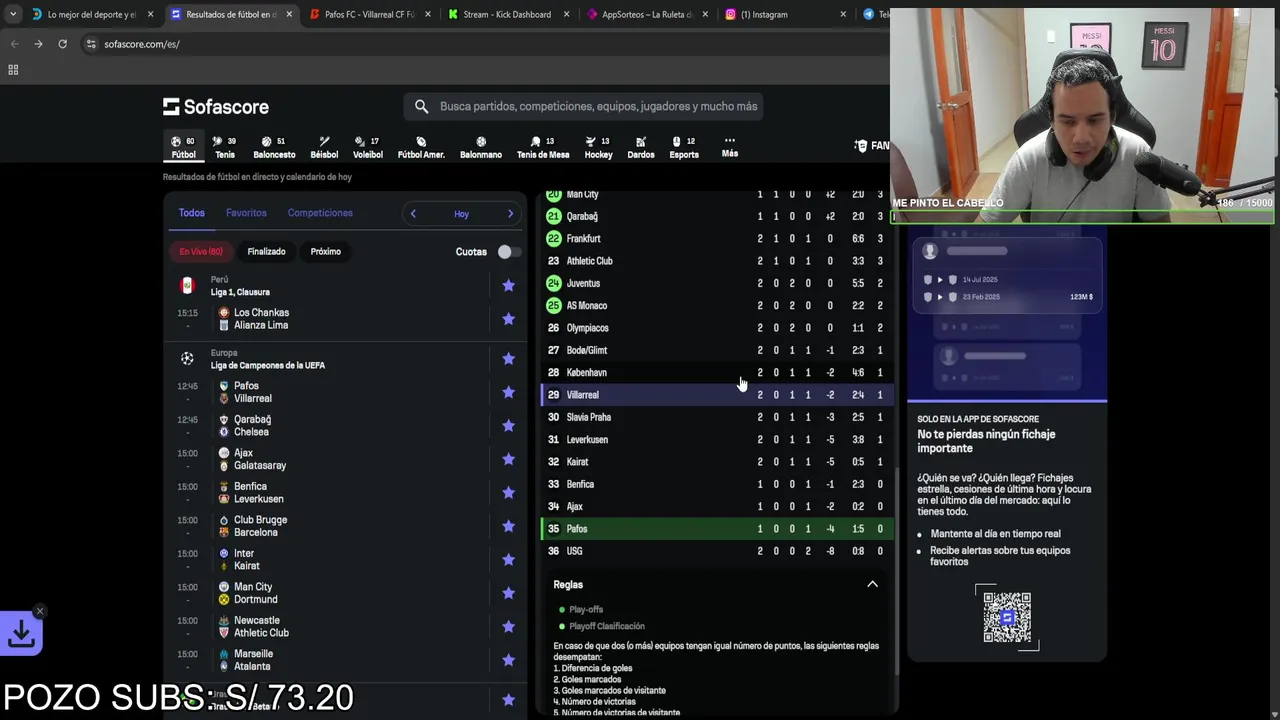
Task: Reload the page in browser
Action: (62, 44)
